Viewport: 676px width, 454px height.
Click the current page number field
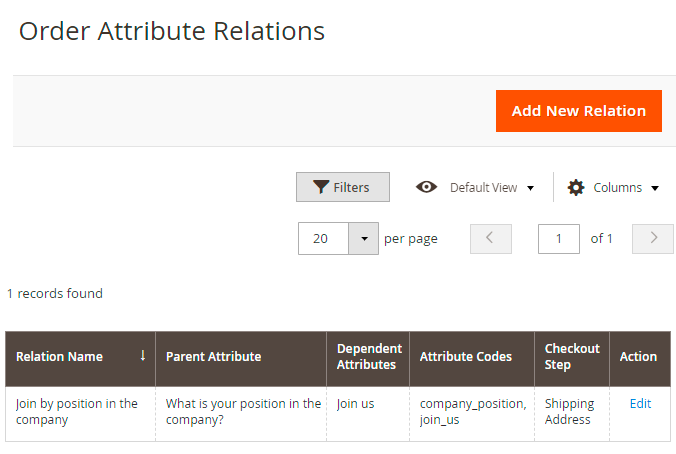pos(559,239)
